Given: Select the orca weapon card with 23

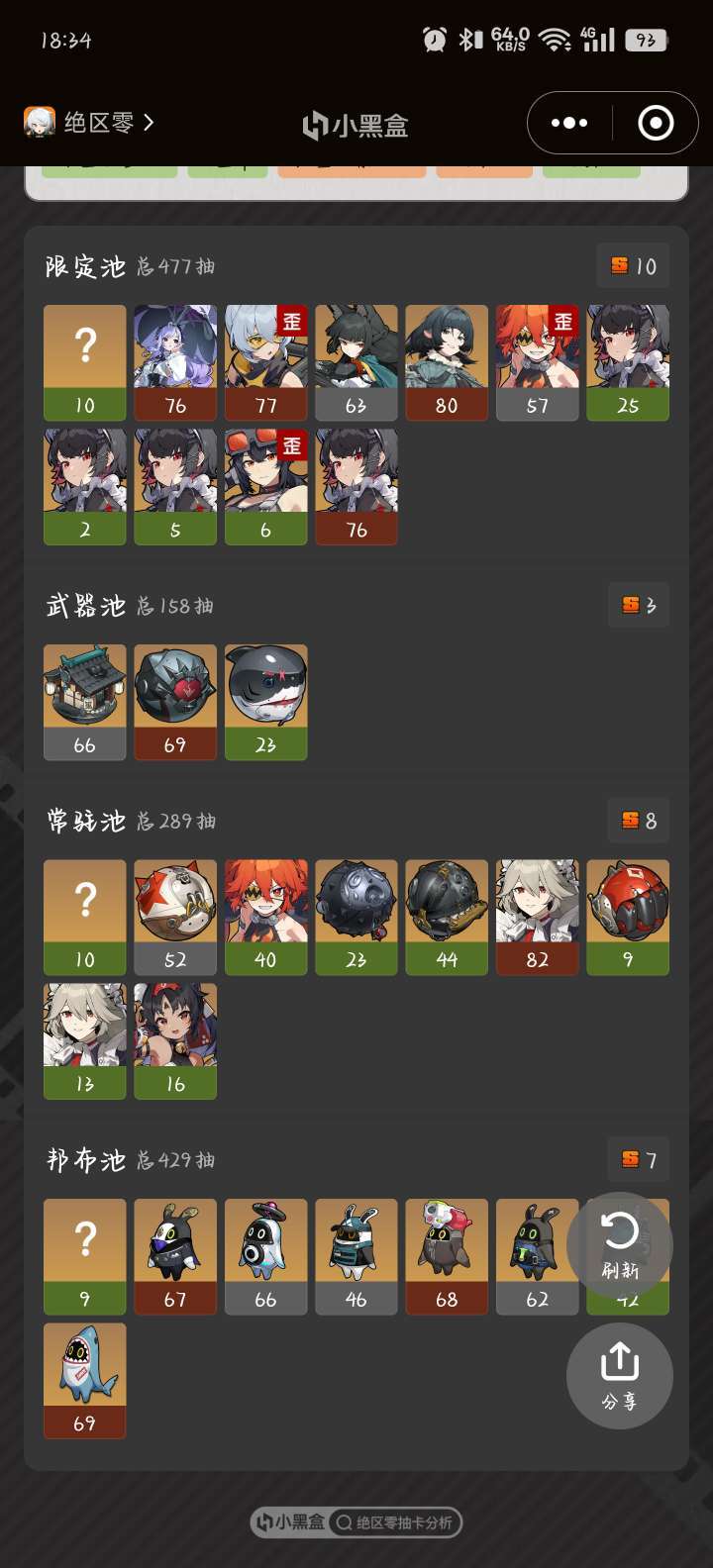Looking at the screenshot, I should pyautogui.click(x=265, y=702).
